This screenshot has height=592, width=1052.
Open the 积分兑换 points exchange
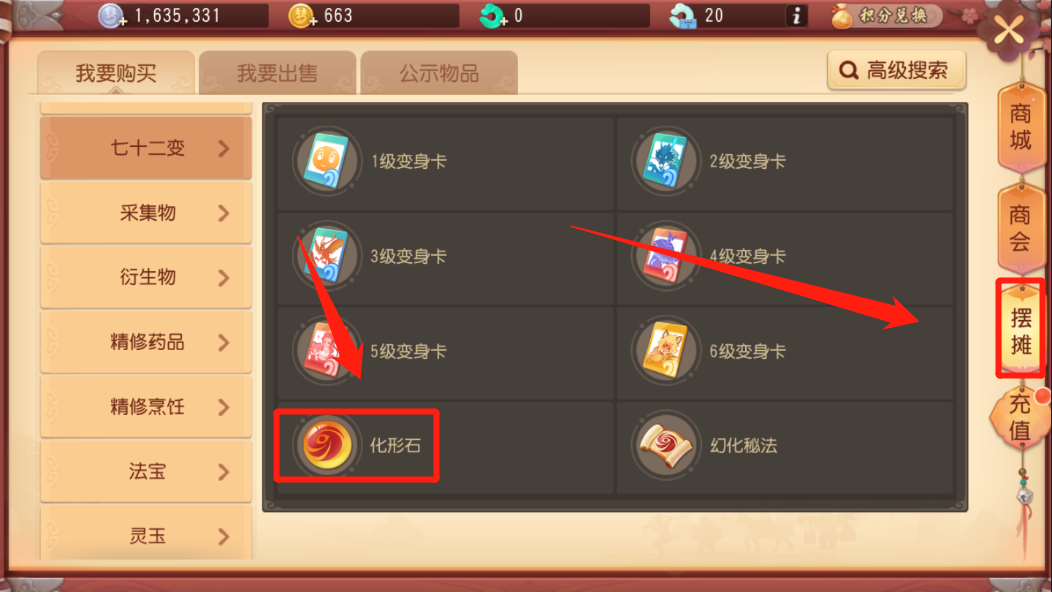(886, 15)
